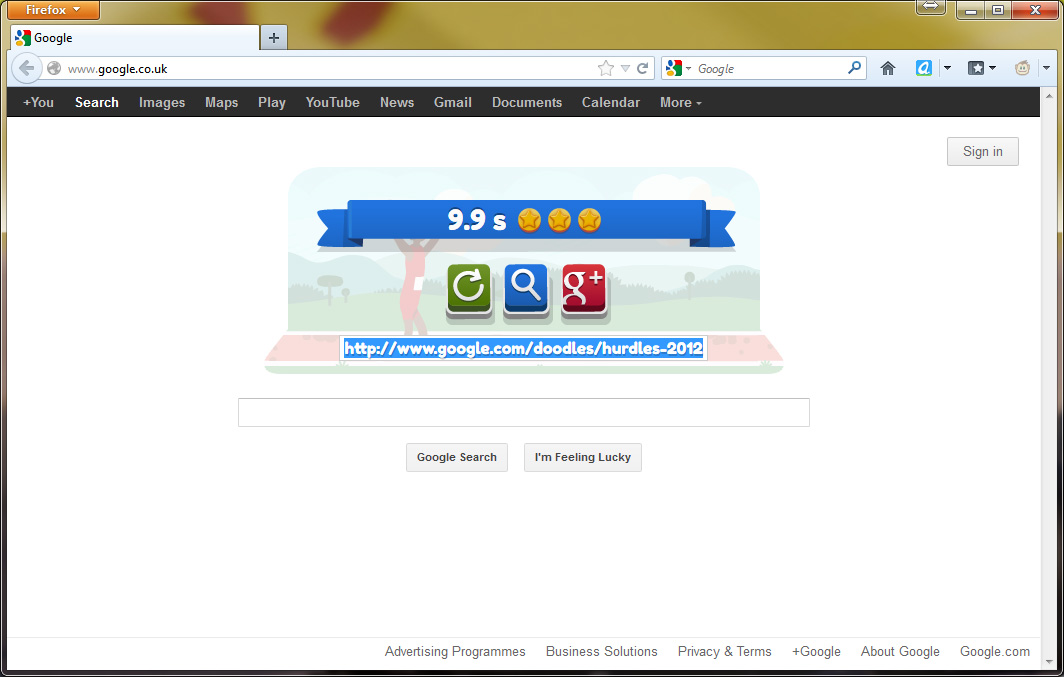Viewport: 1064px width, 677px height.
Task: Click the blue 'a' addon toolbar icon
Action: coord(924,69)
